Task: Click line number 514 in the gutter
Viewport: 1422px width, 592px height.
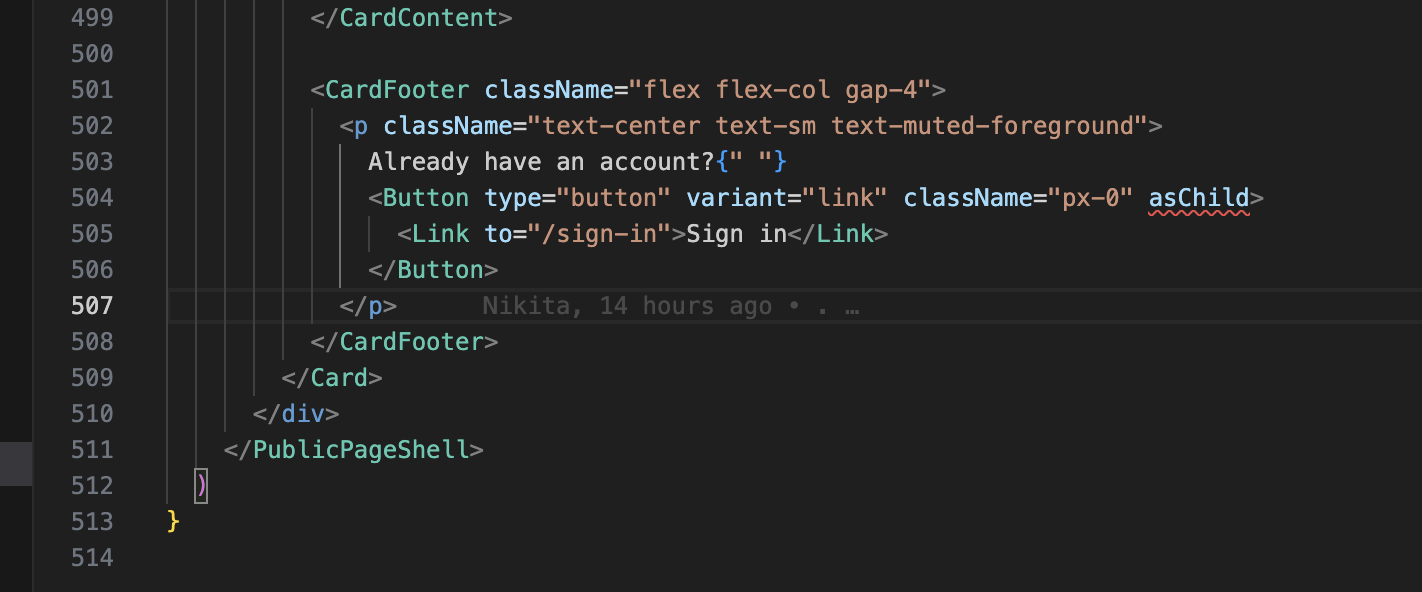Action: [x=92, y=558]
